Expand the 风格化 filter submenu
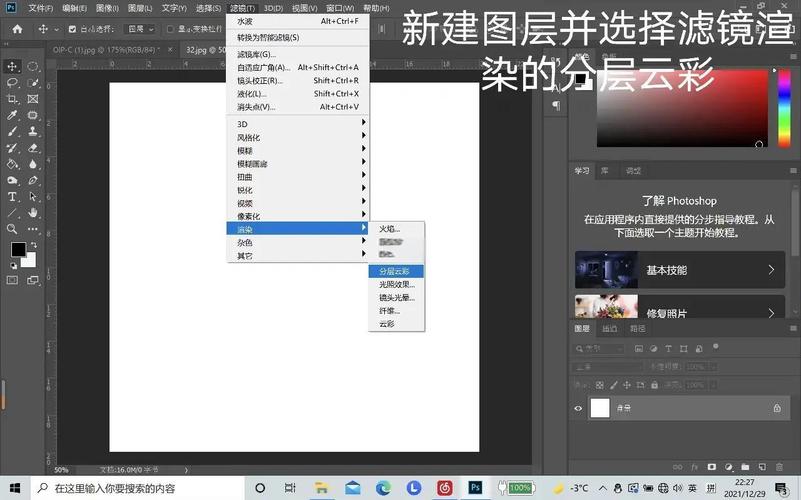Image resolution: width=801 pixels, height=500 pixels. click(x=297, y=137)
